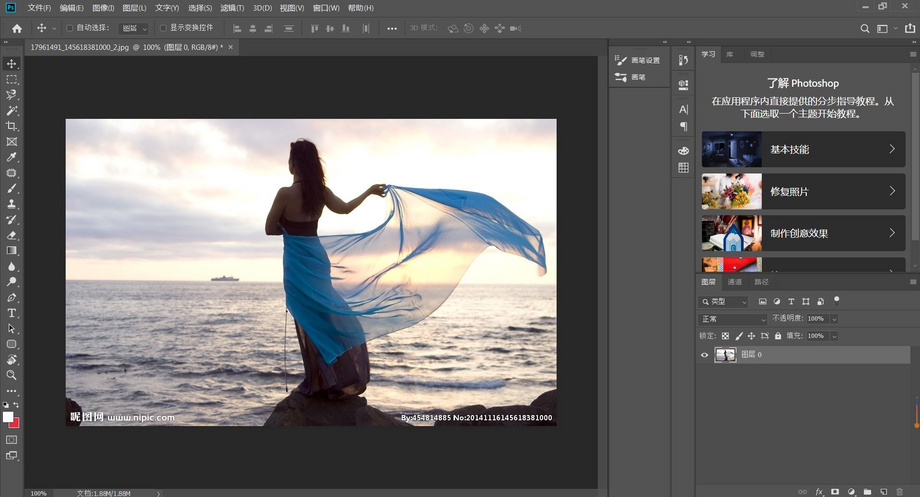Click the foreground color swatch

pos(8,416)
